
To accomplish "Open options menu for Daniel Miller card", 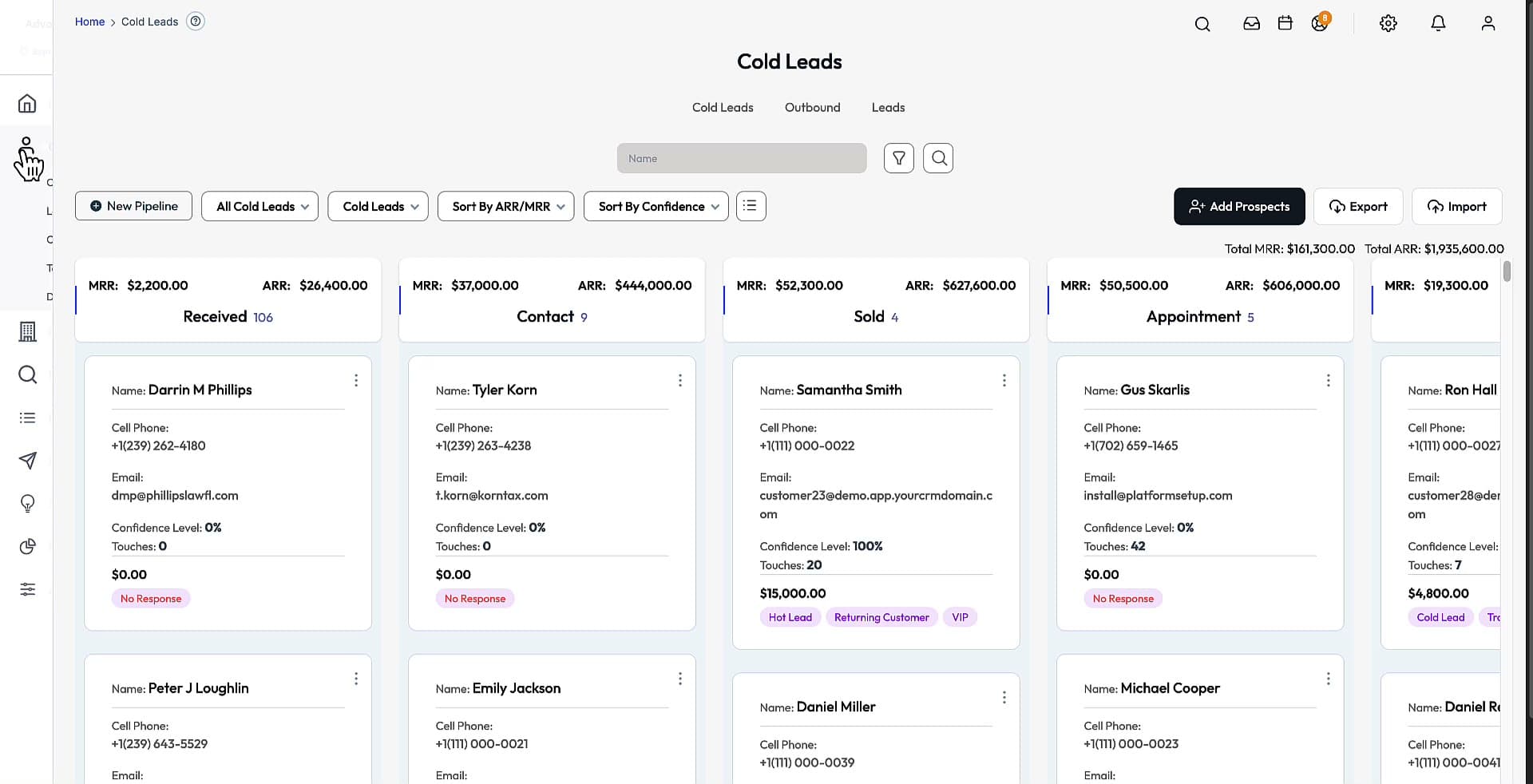I will pyautogui.click(x=1004, y=698).
